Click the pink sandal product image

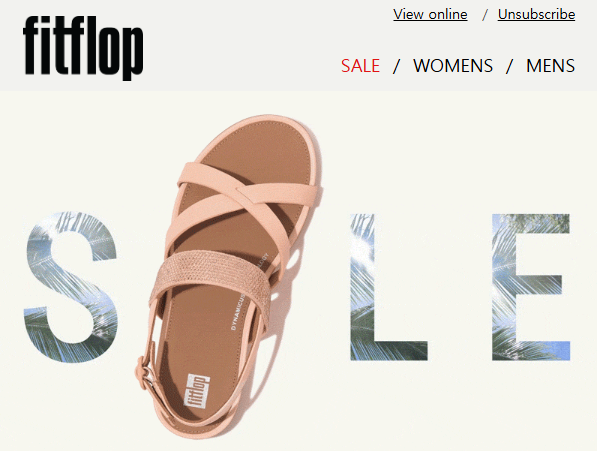[x=228, y=276]
